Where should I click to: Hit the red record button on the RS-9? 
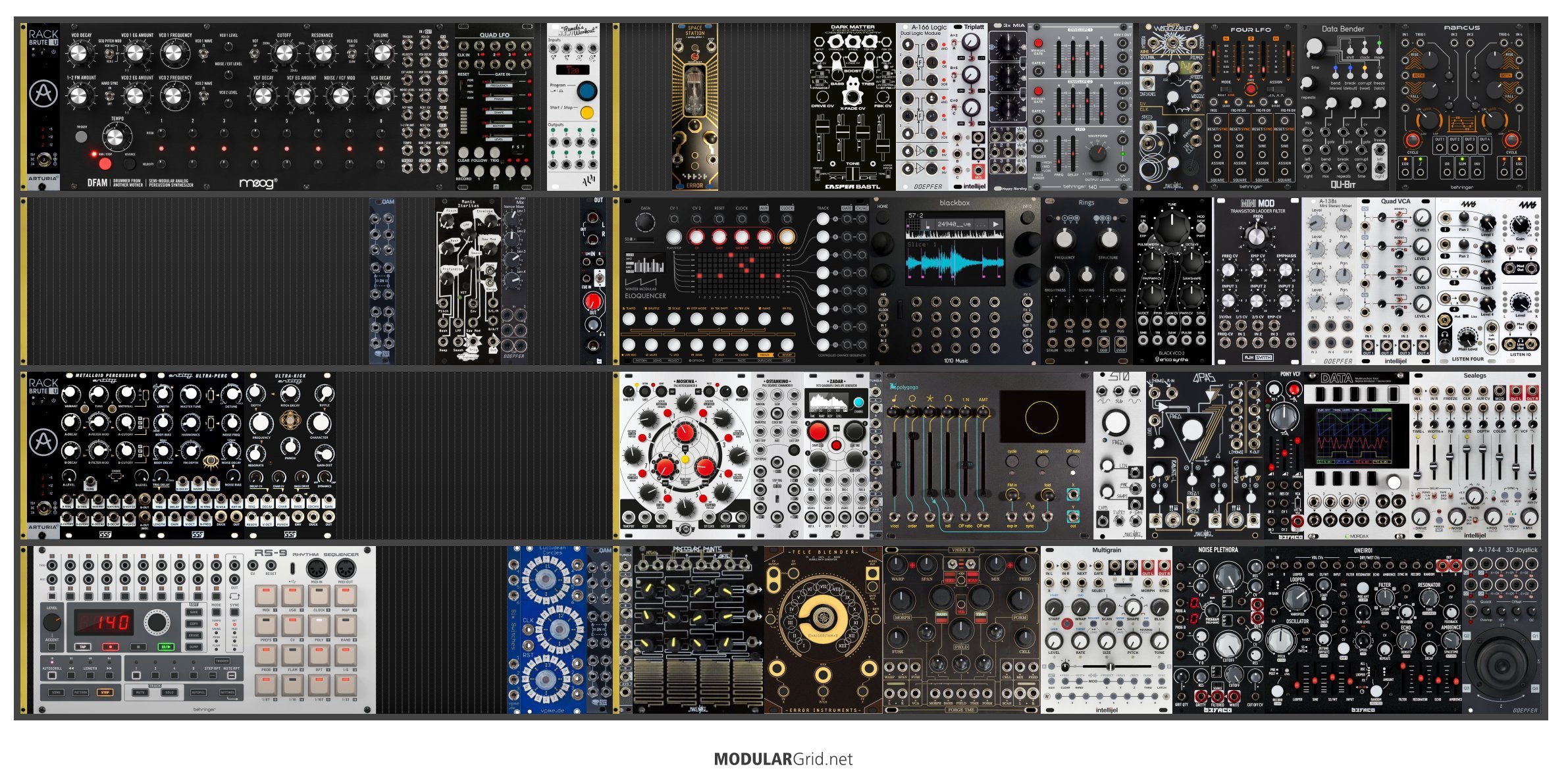(111, 647)
